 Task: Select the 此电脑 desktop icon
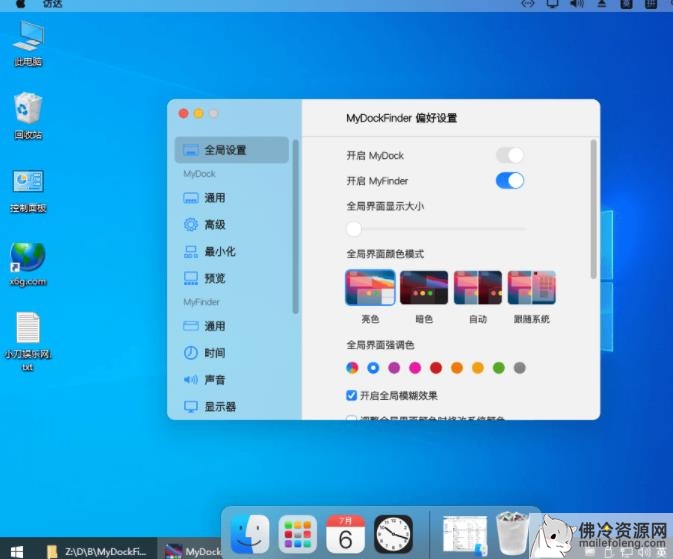tap(28, 42)
